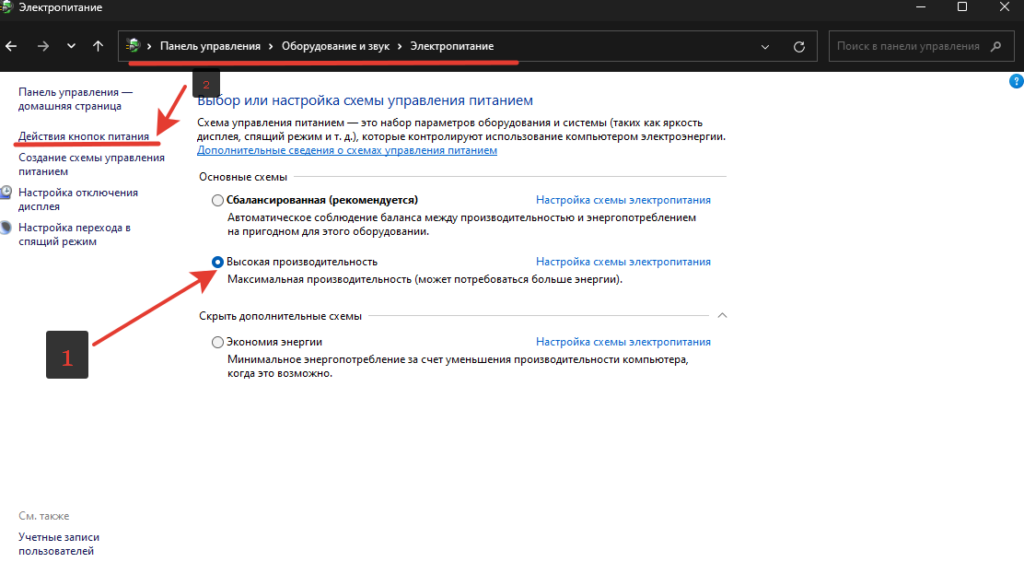Click the display-off icon in sidebar
The height and width of the screenshot is (574, 1024).
[x=6, y=192]
